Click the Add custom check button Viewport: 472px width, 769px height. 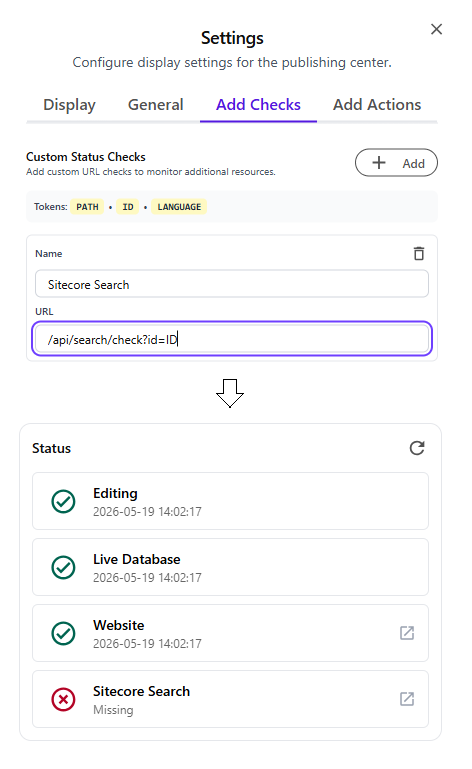point(396,163)
